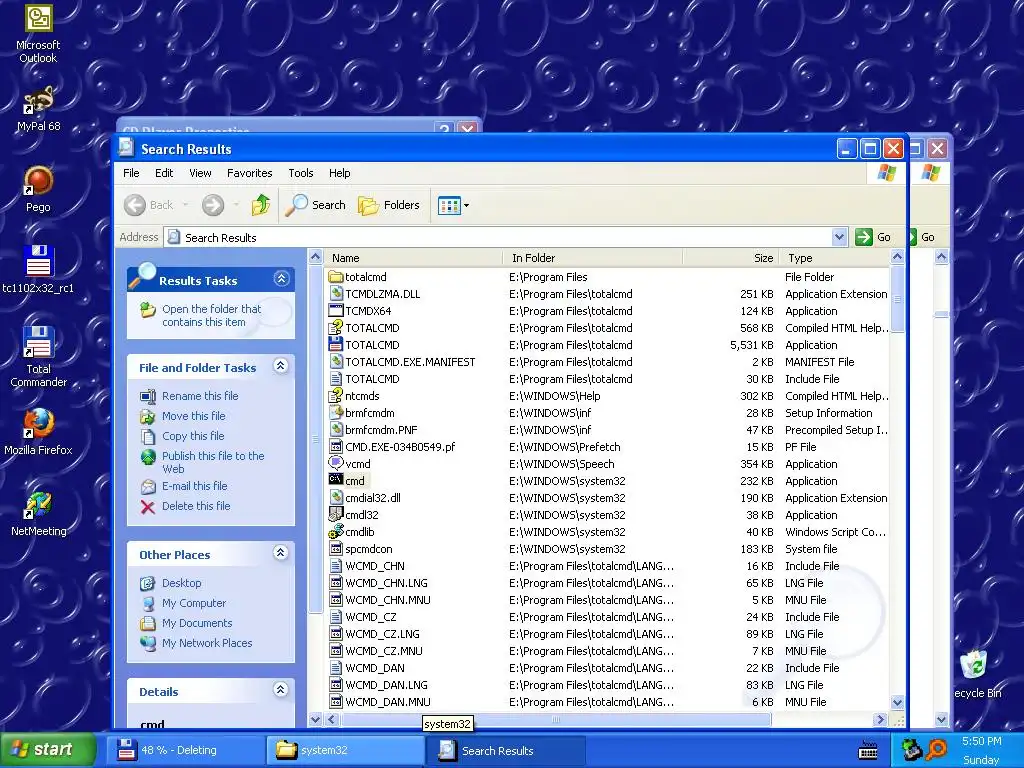Select ntcmds help file icon
The height and width of the screenshot is (768, 1024).
coord(336,396)
